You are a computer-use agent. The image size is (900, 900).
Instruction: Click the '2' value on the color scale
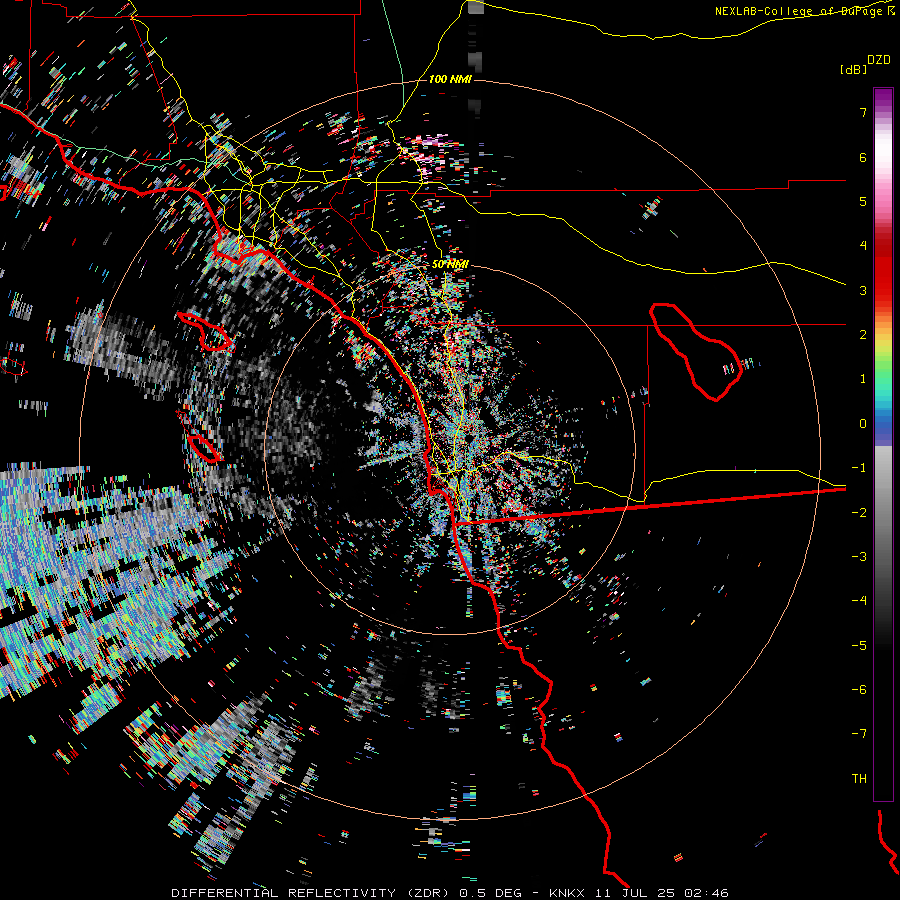(863, 335)
